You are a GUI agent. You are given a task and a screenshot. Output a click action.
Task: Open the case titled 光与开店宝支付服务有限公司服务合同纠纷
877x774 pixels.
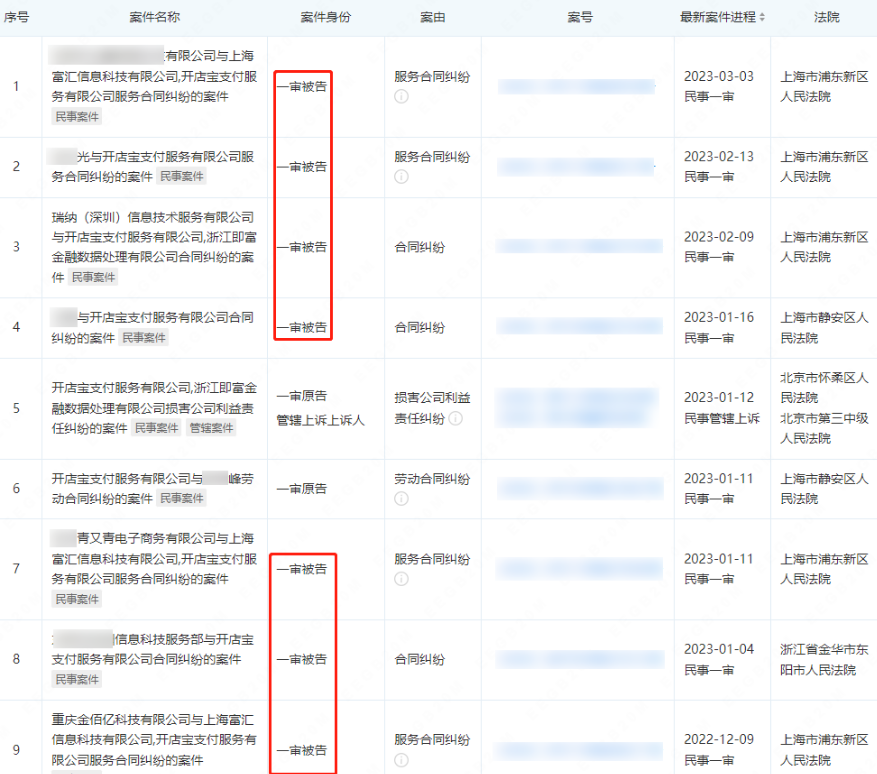[x=153, y=167]
